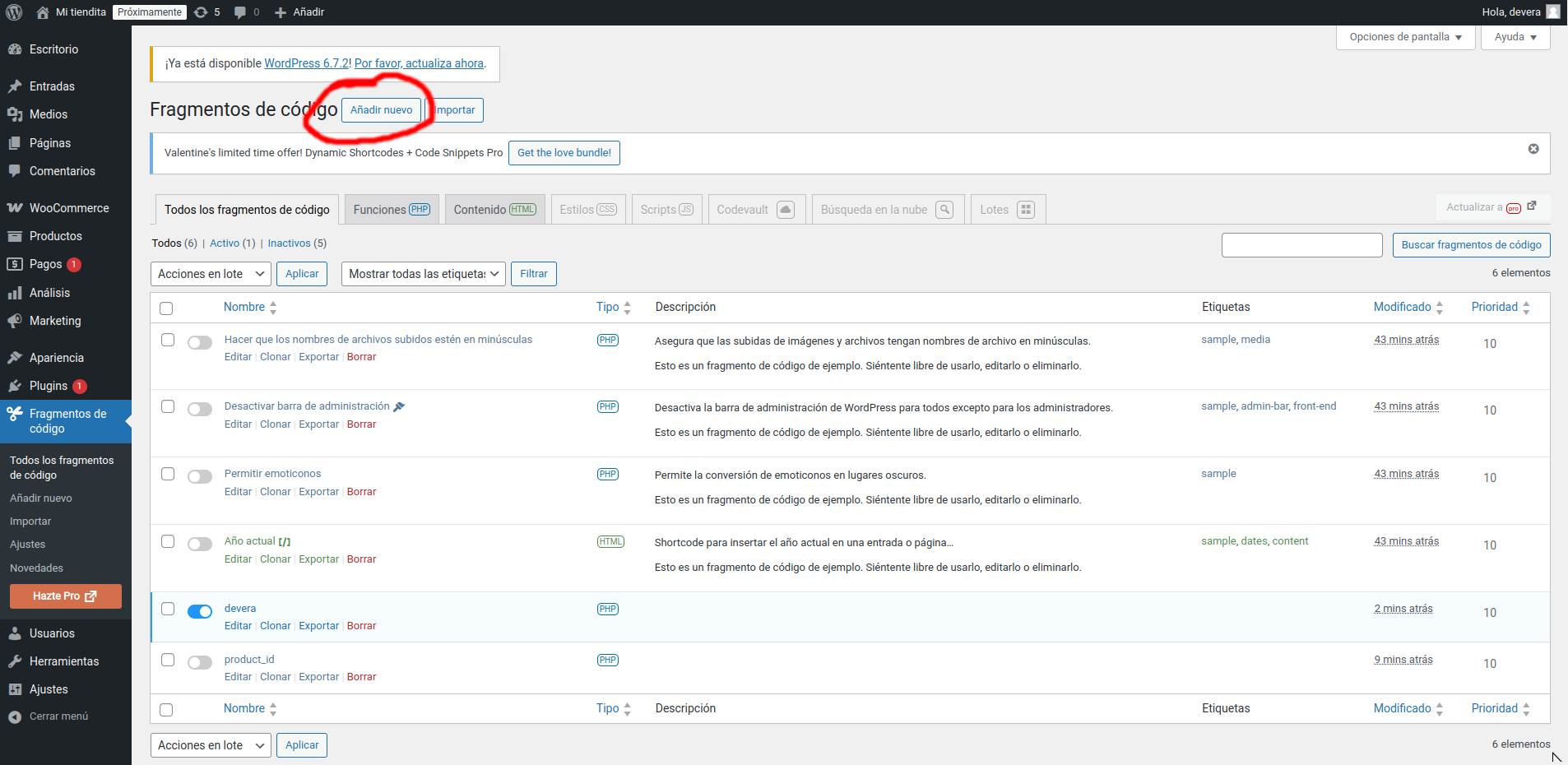Viewport: 1568px width, 765px height.
Task: Expand the Ayuda help panel
Action: (1515, 37)
